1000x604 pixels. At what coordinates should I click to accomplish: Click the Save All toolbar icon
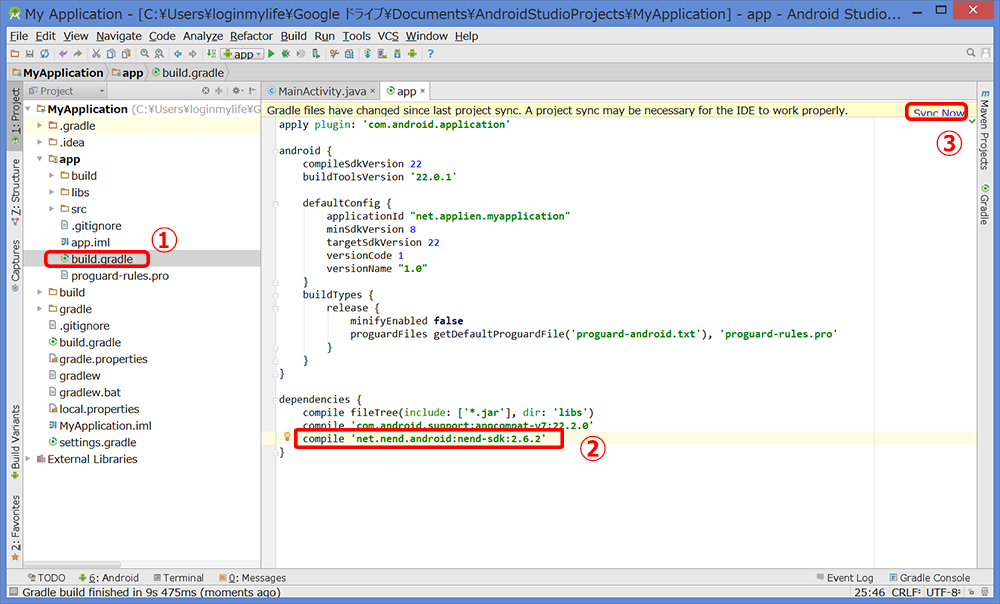29,54
